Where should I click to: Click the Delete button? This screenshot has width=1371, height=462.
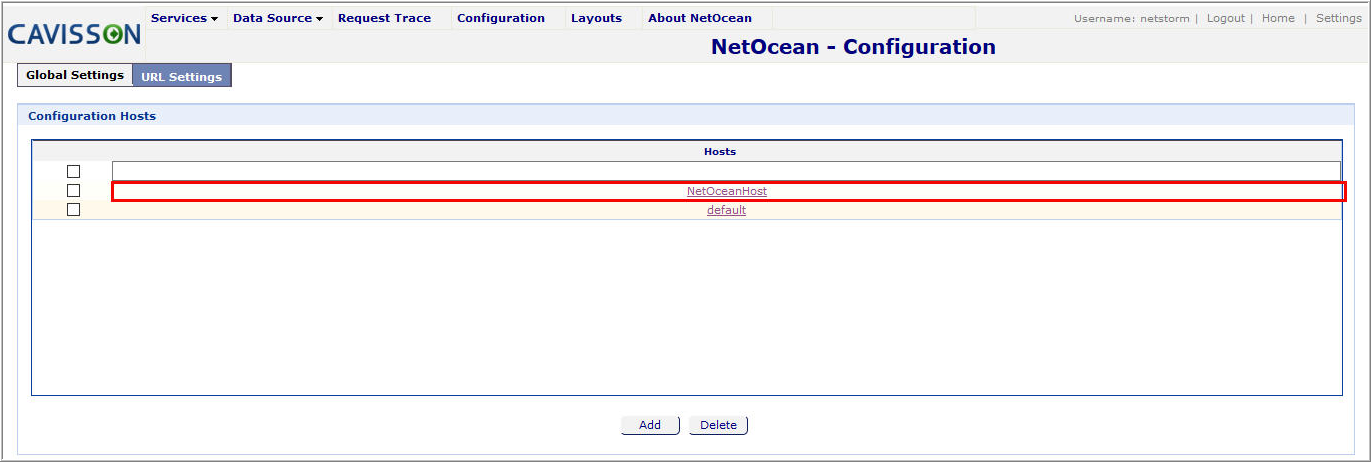pyautogui.click(x=718, y=425)
